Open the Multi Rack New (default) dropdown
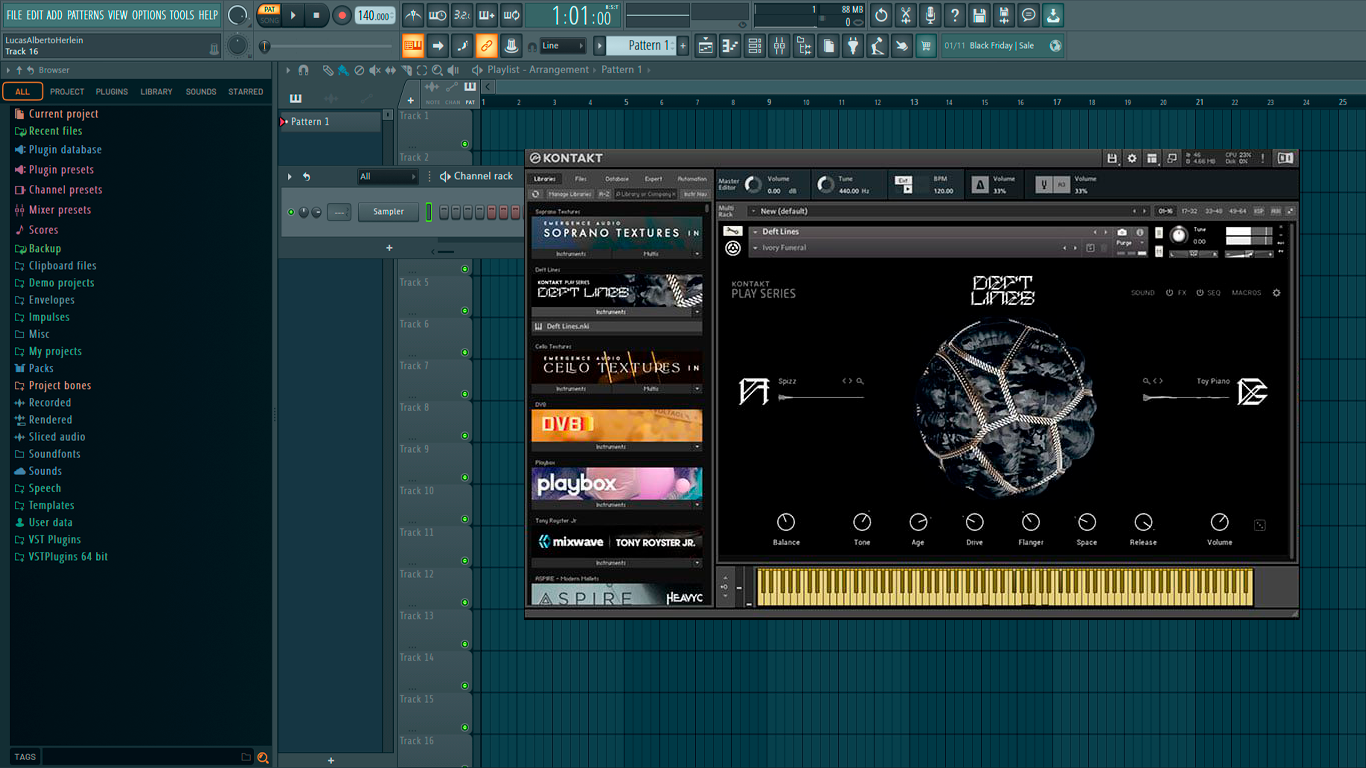 (x=946, y=212)
